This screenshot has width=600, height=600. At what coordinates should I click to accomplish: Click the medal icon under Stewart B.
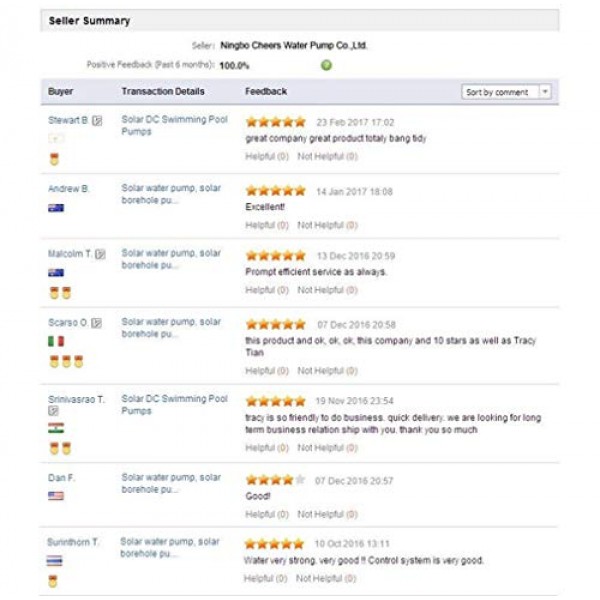click(54, 159)
